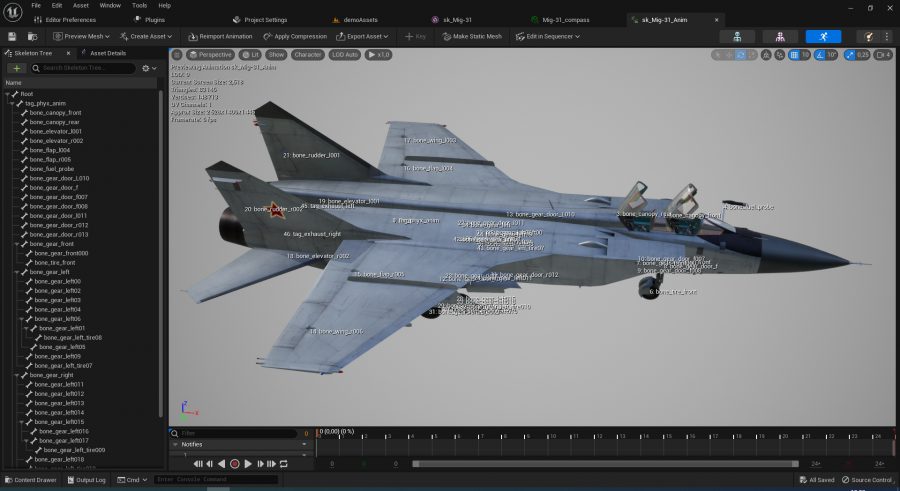
Task: Open the Window menu
Action: click(110, 5)
